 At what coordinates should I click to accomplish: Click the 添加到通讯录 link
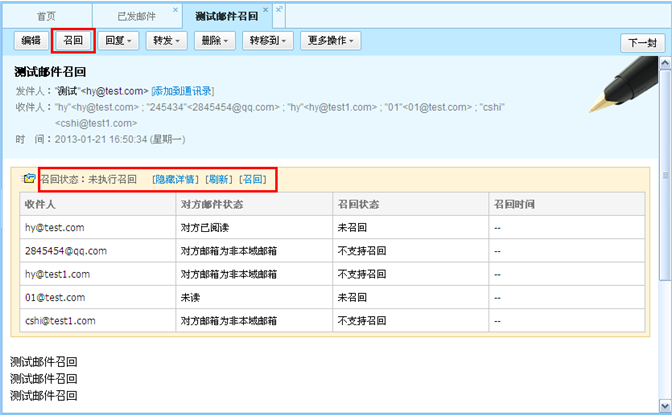coord(182,91)
